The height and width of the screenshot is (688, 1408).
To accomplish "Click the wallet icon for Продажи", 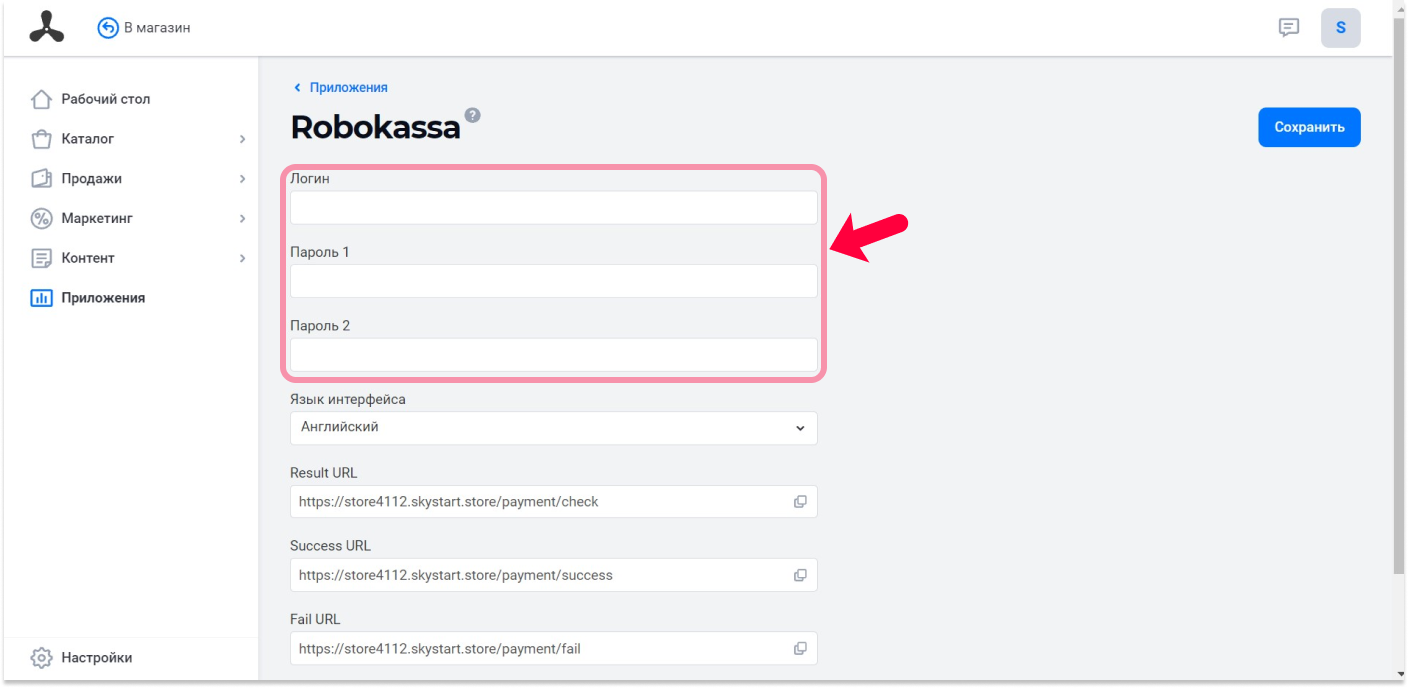I will (41, 179).
